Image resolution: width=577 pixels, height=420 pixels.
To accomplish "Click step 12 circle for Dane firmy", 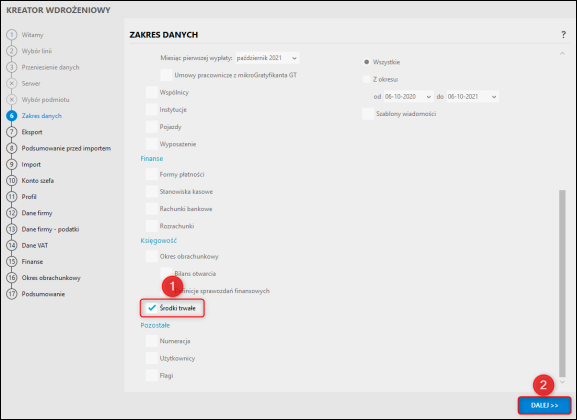I will pyautogui.click(x=12, y=213).
